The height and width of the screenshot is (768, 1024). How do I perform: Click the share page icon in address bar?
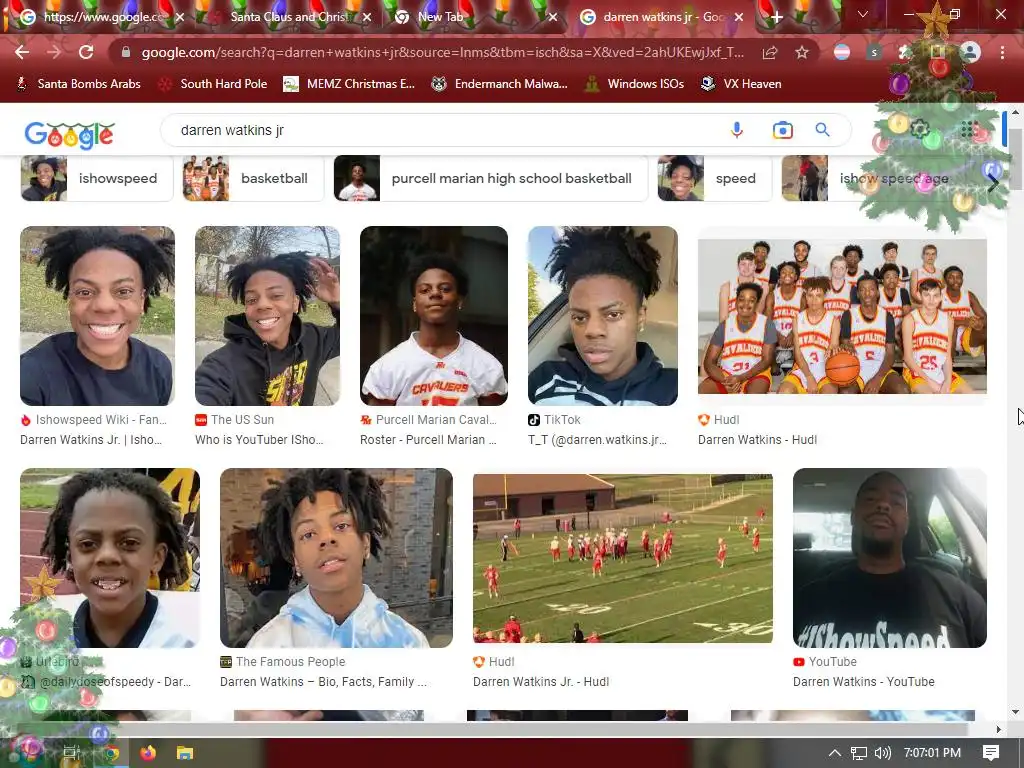coord(770,52)
